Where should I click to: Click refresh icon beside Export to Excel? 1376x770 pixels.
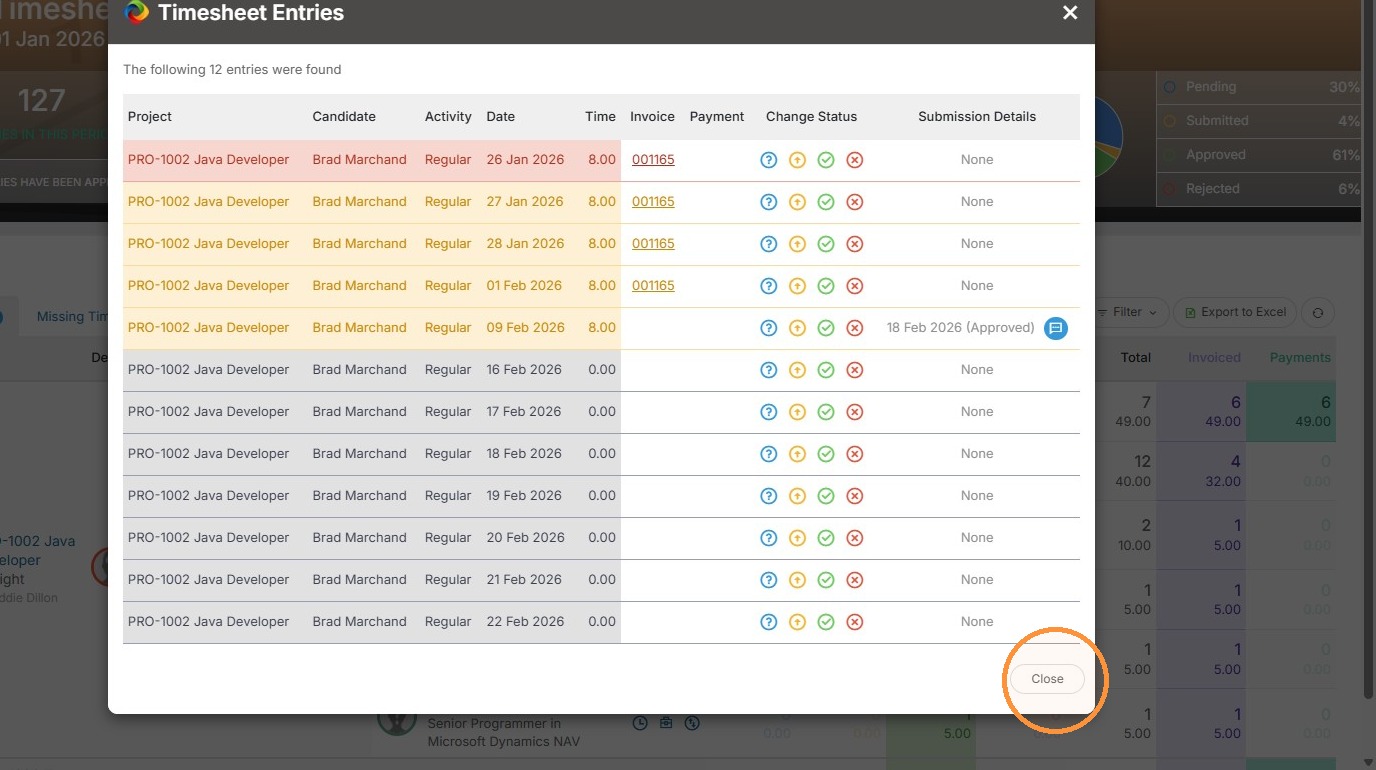coord(1318,313)
